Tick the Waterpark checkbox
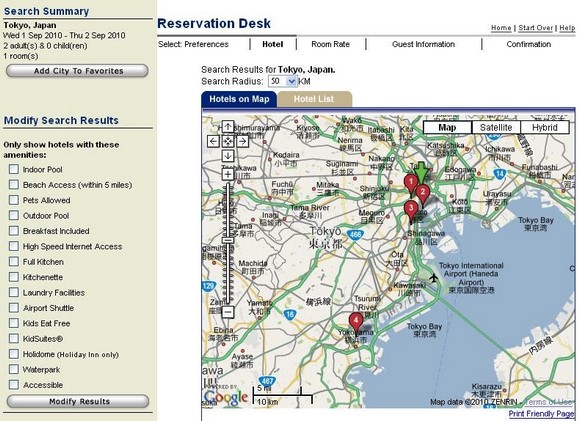The height and width of the screenshot is (421, 580). pos(14,369)
